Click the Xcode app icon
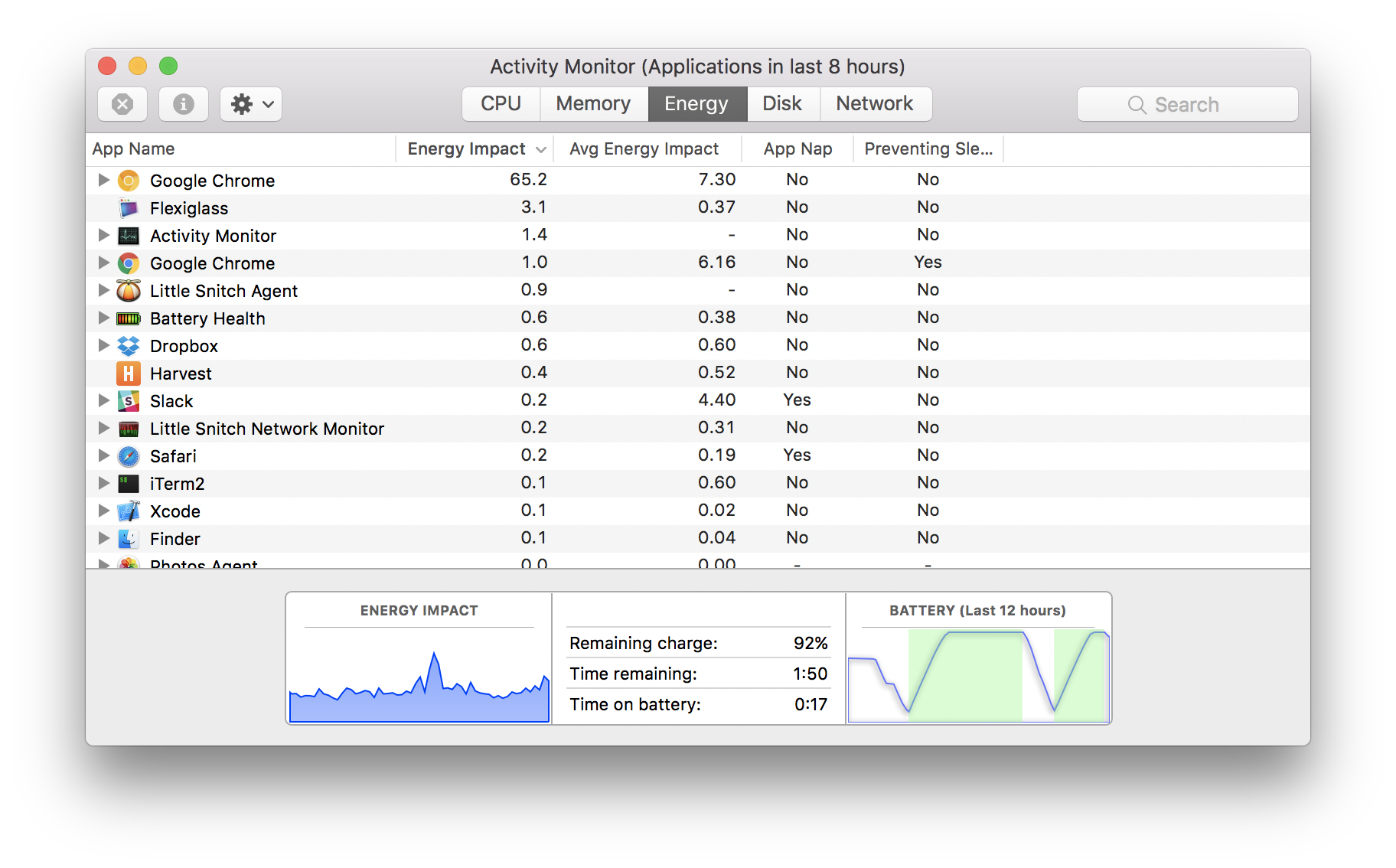Viewport: 1396px width, 868px height. pyautogui.click(x=129, y=511)
